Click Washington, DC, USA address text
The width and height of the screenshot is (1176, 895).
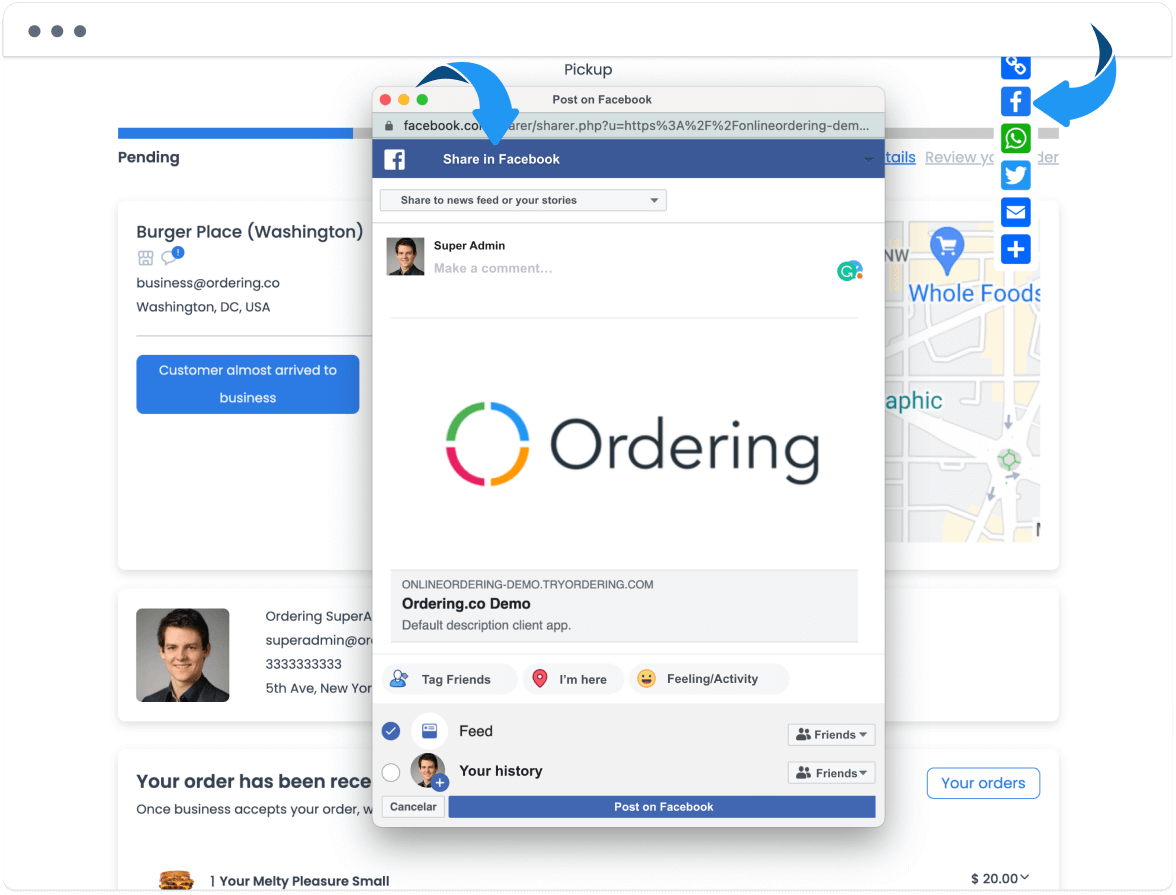point(203,307)
